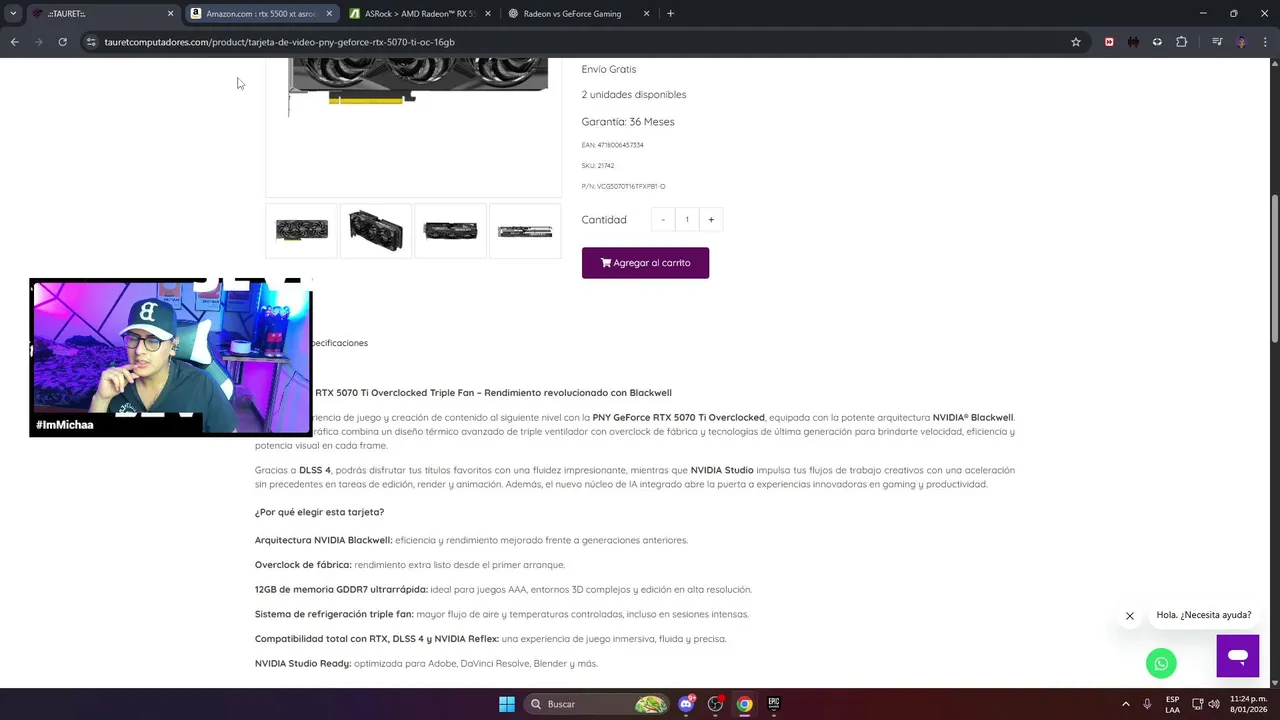Click the EAN 4718006457334 text
Screen dimensions: 1280x720
613,145
